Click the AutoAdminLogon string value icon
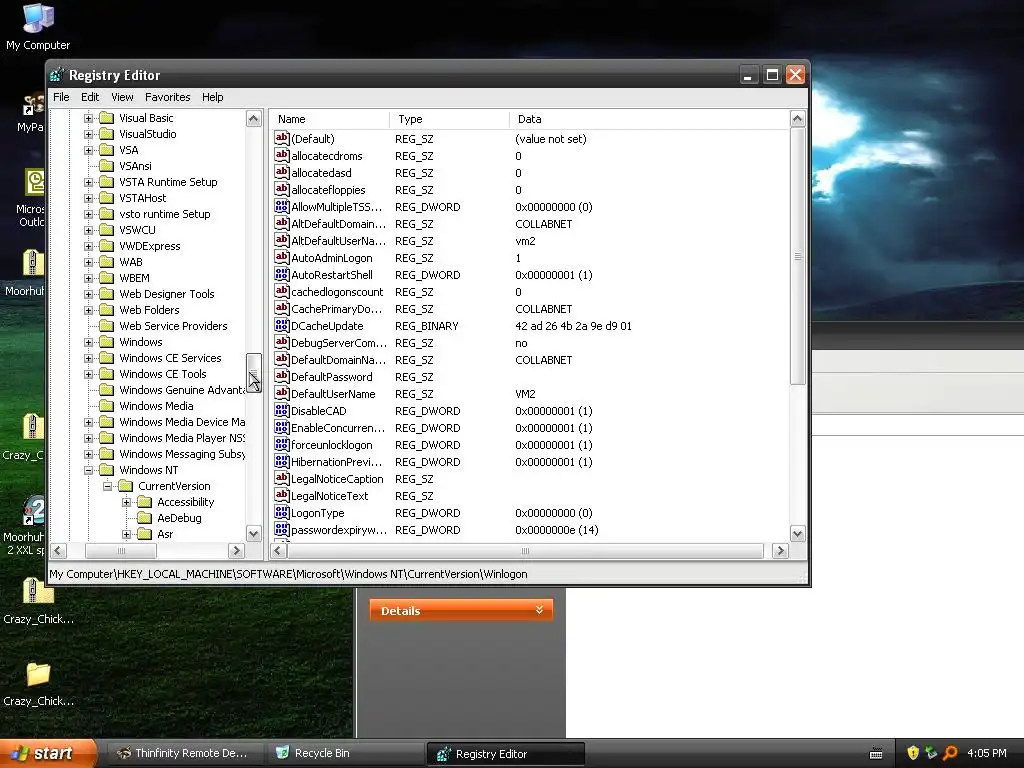1024x768 pixels. 281,257
